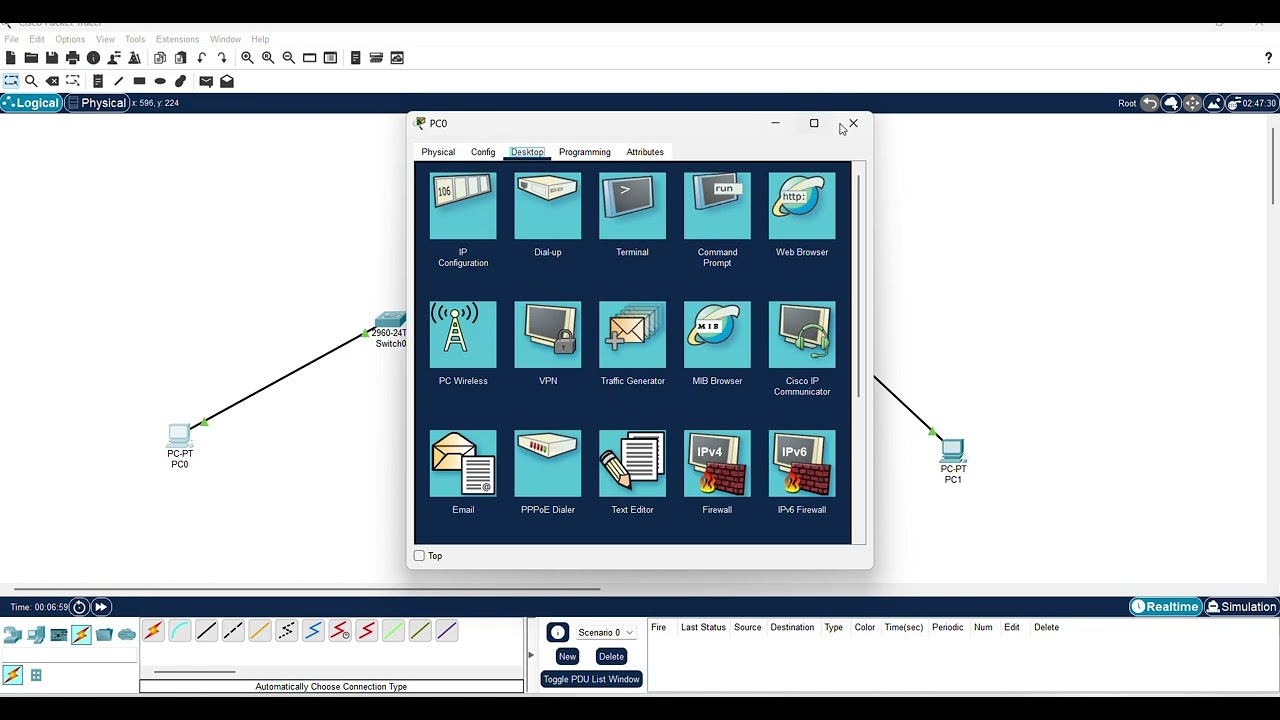Select PC0 device on the workspace

180,436
